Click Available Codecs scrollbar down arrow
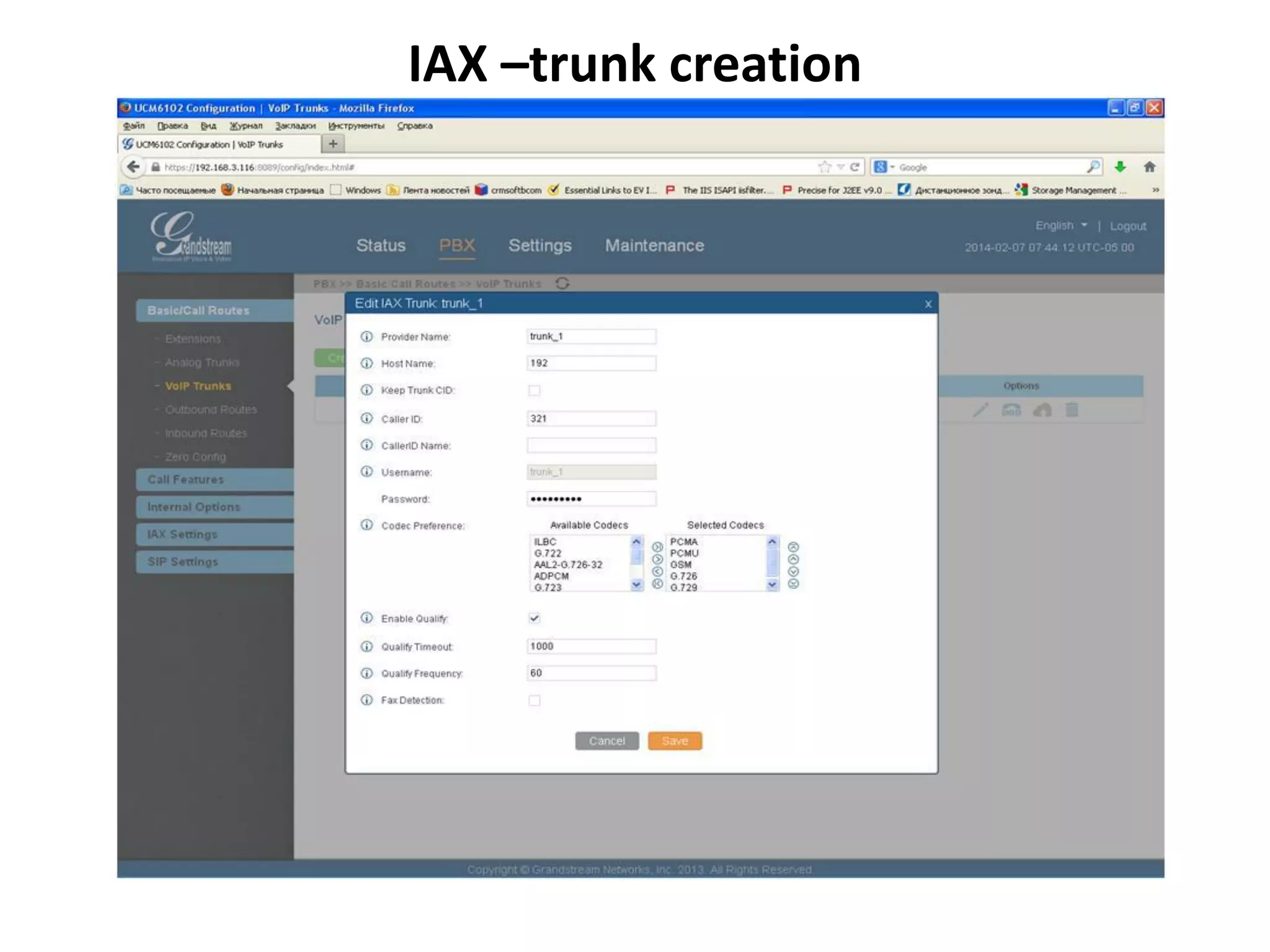Screen dimensions: 1270x952 (x=636, y=584)
